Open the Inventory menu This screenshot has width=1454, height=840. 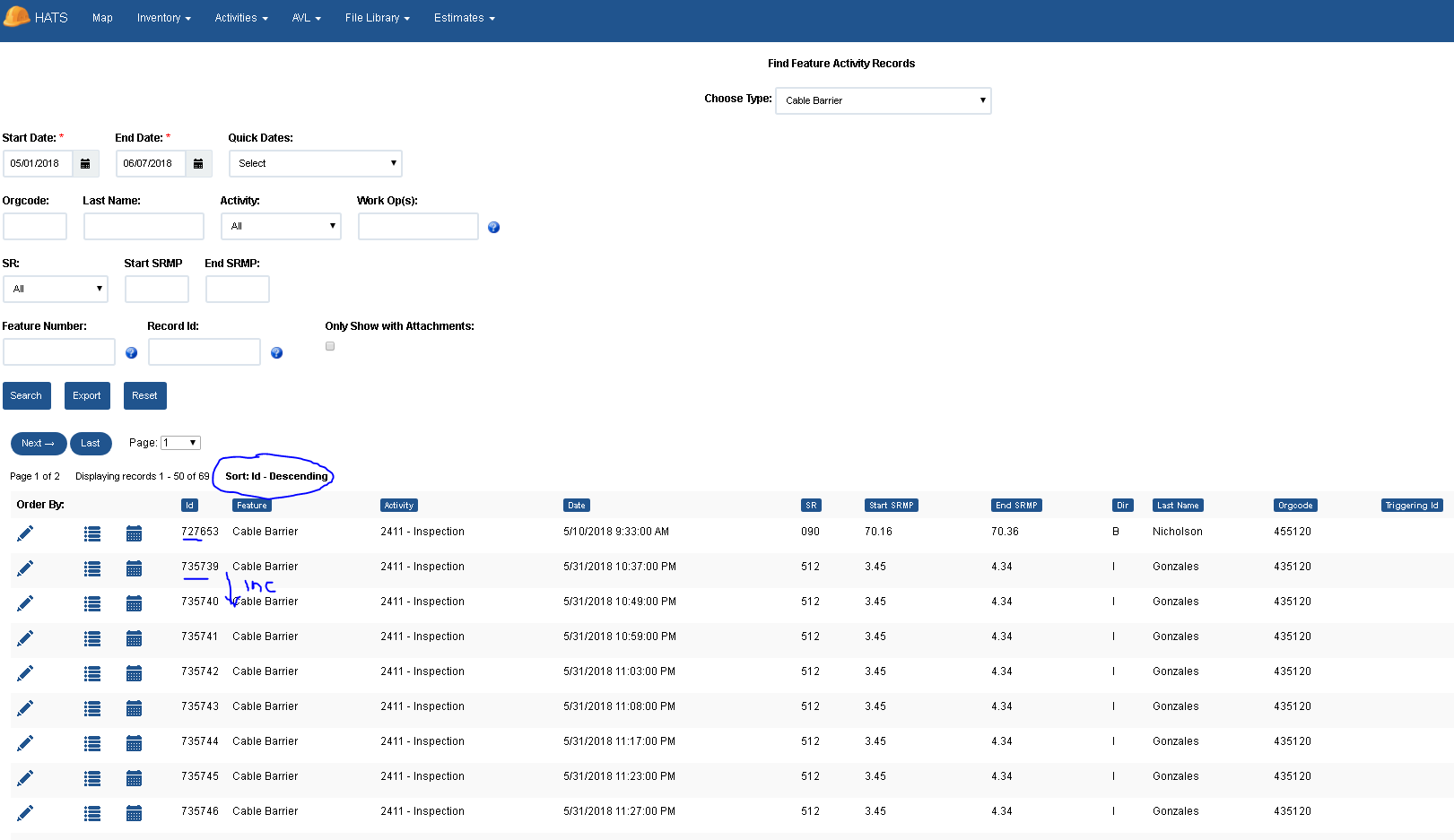point(163,17)
